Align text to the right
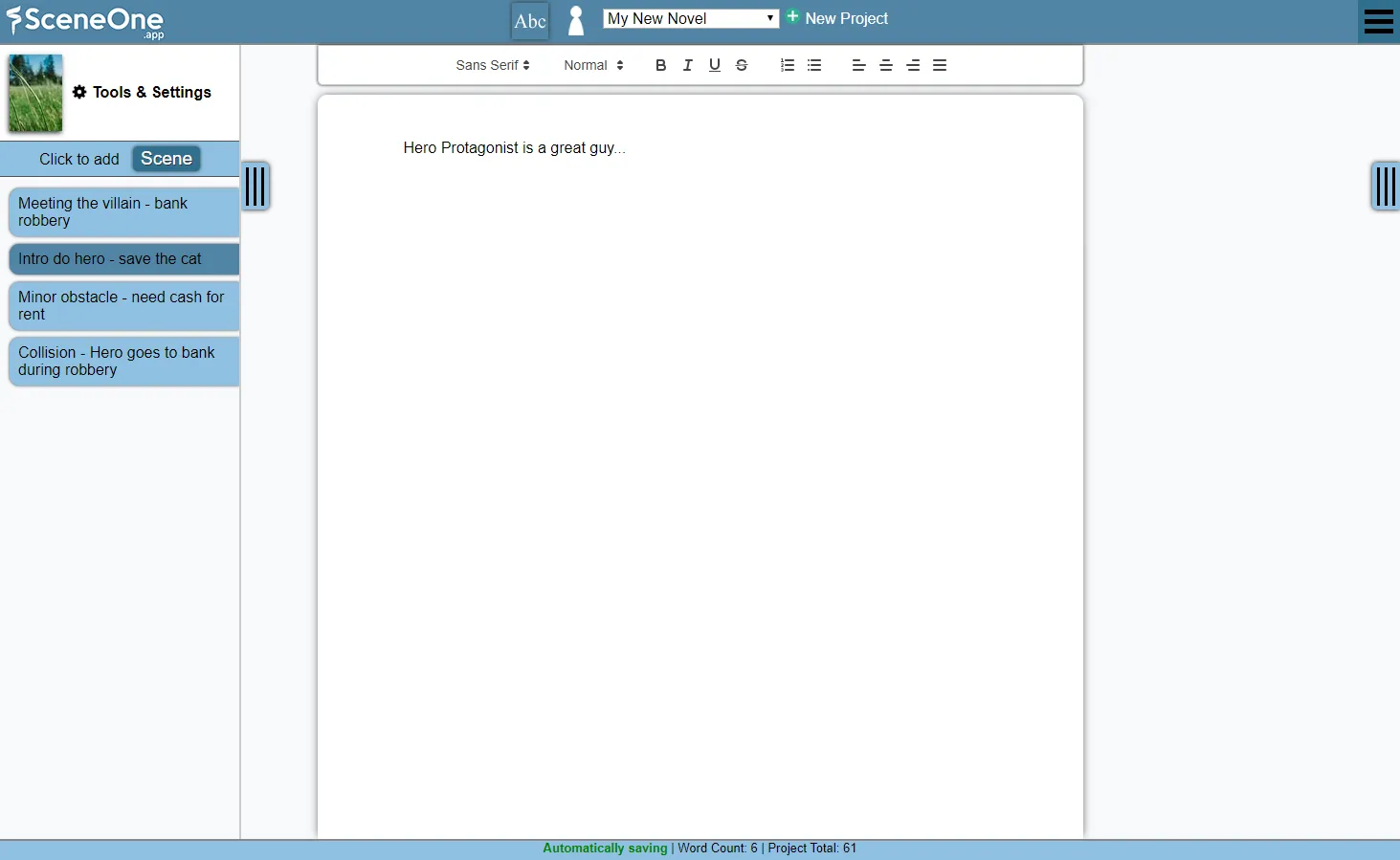Image resolution: width=1400 pixels, height=860 pixels. (x=913, y=65)
